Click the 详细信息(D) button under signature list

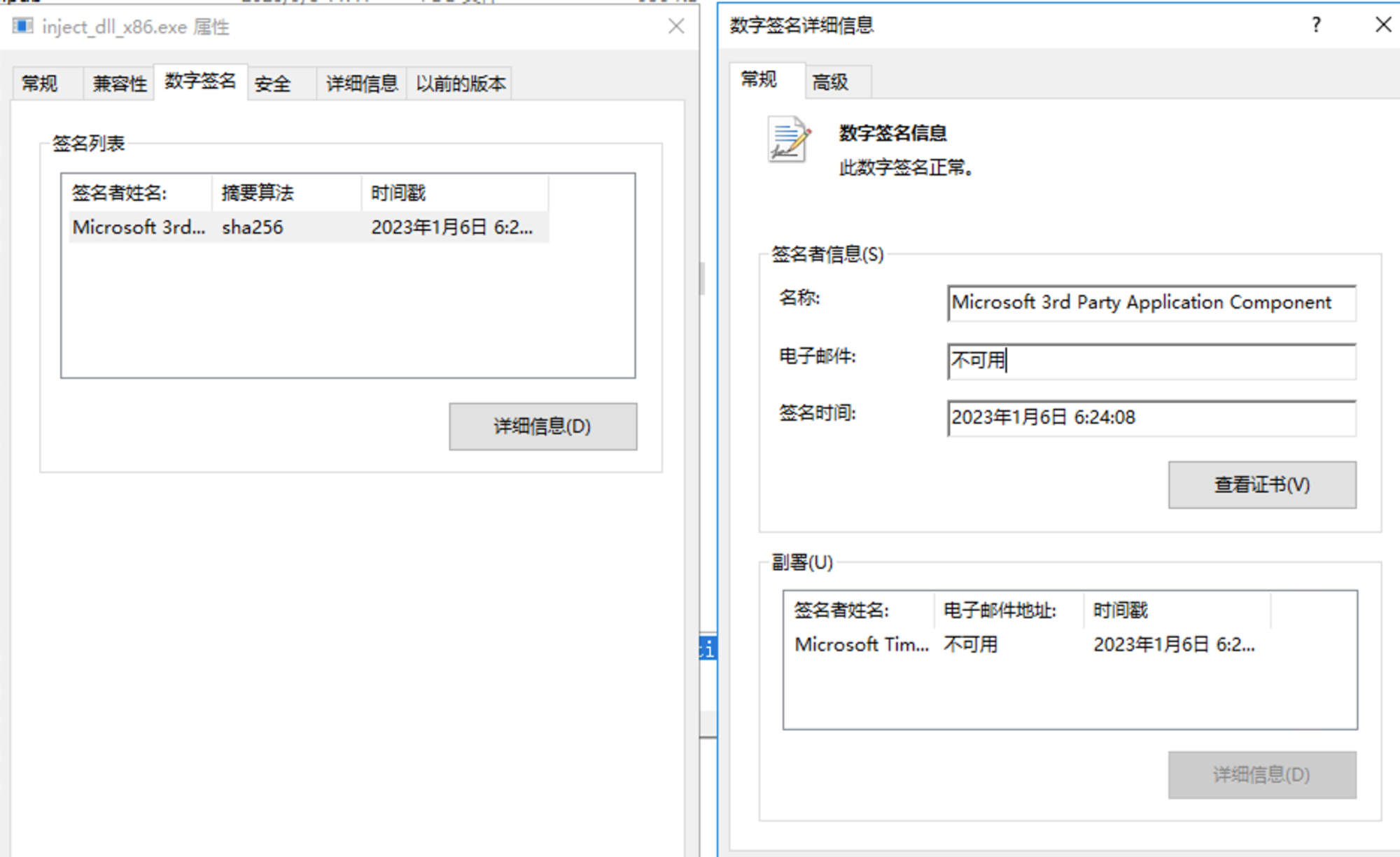coord(542,426)
